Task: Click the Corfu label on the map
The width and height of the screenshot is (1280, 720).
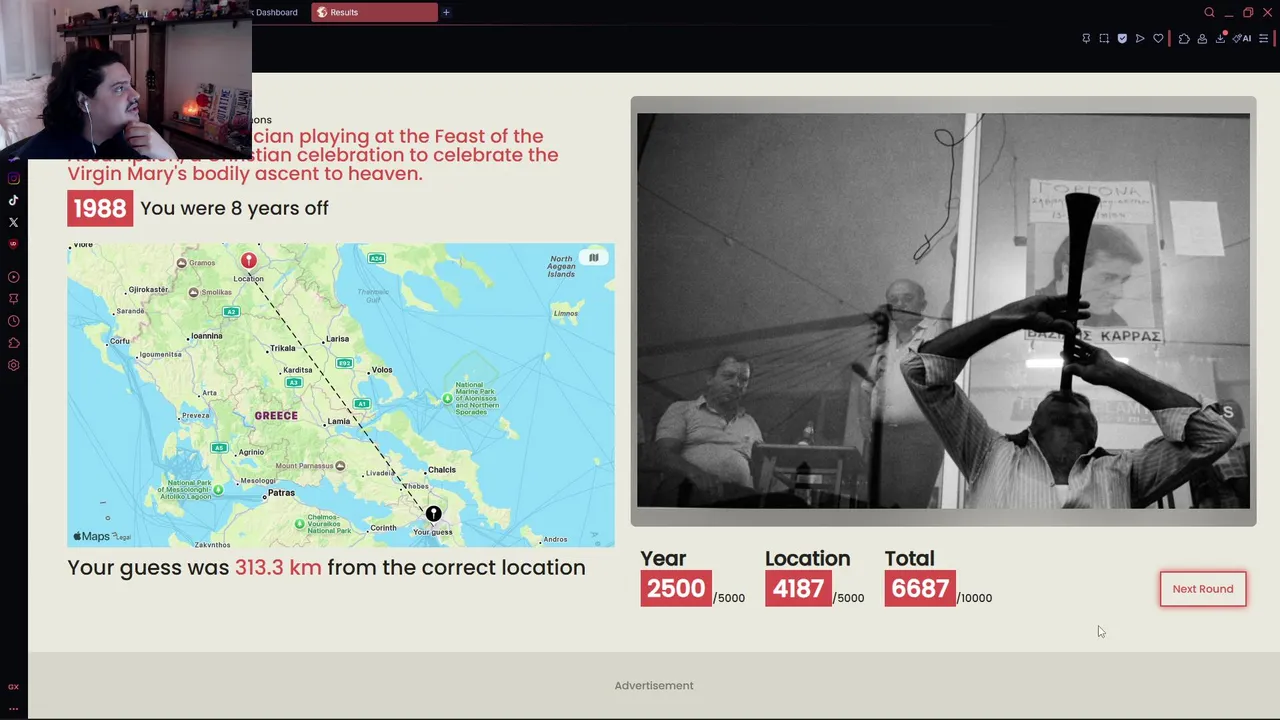Action: coord(120,341)
